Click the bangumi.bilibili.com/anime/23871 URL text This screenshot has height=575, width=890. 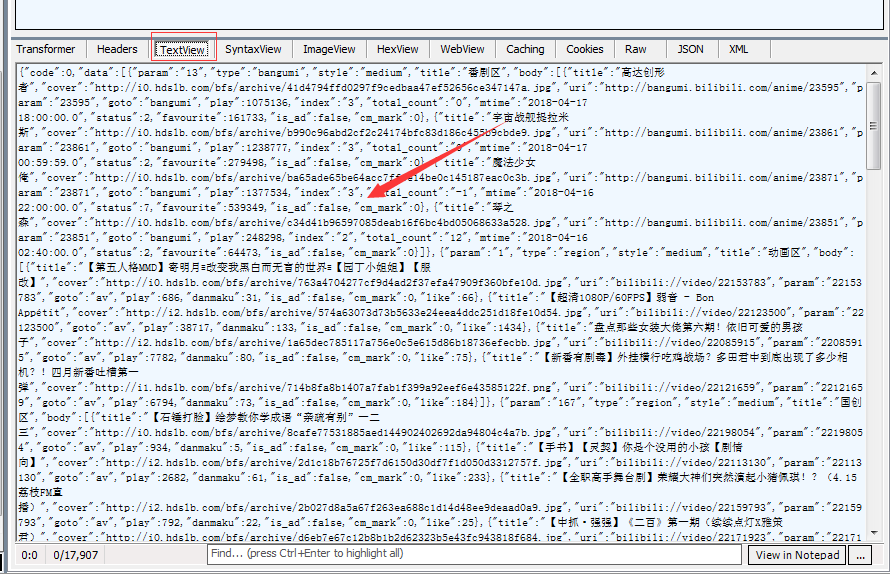pos(722,178)
